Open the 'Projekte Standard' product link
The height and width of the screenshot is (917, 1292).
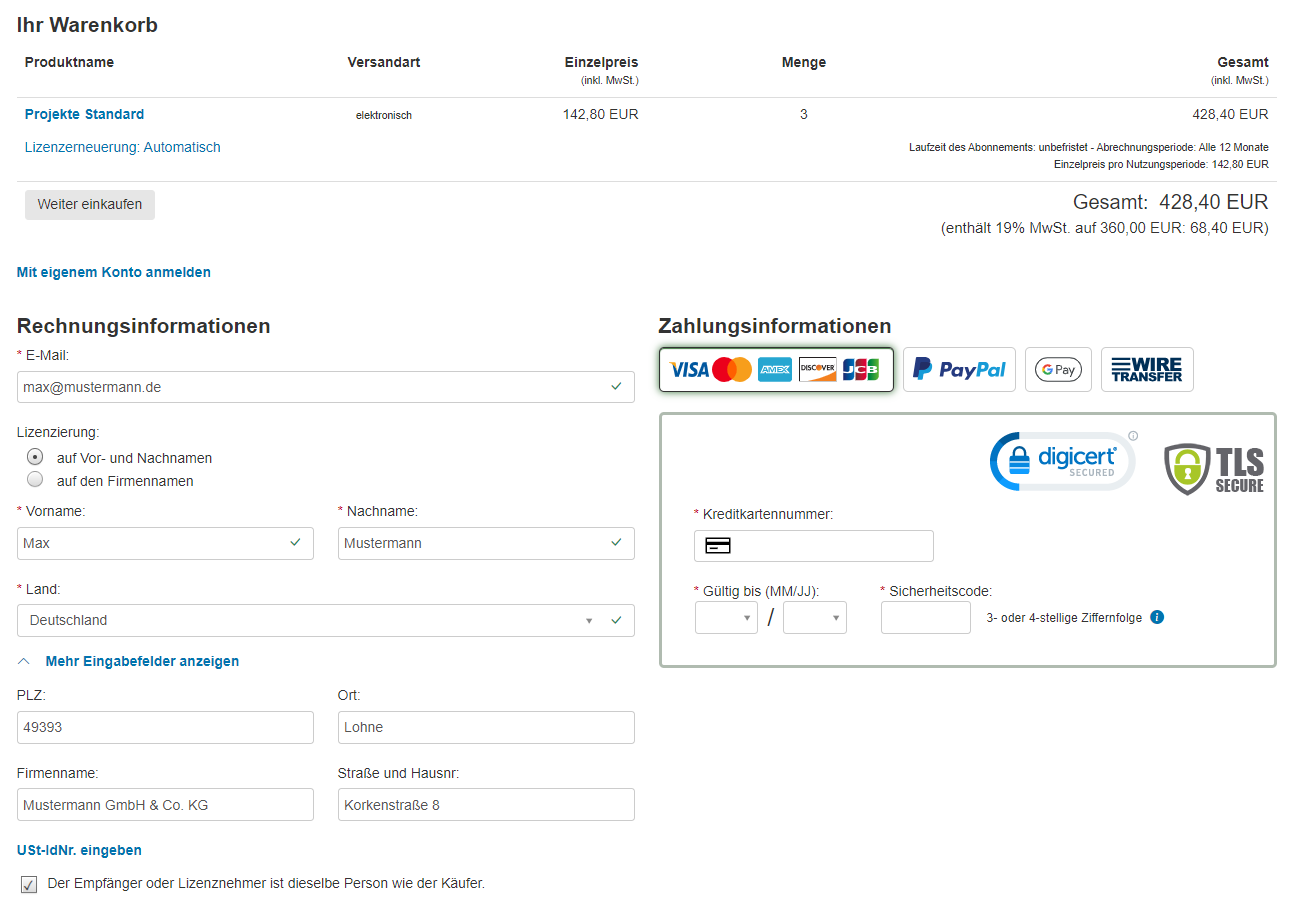84,114
